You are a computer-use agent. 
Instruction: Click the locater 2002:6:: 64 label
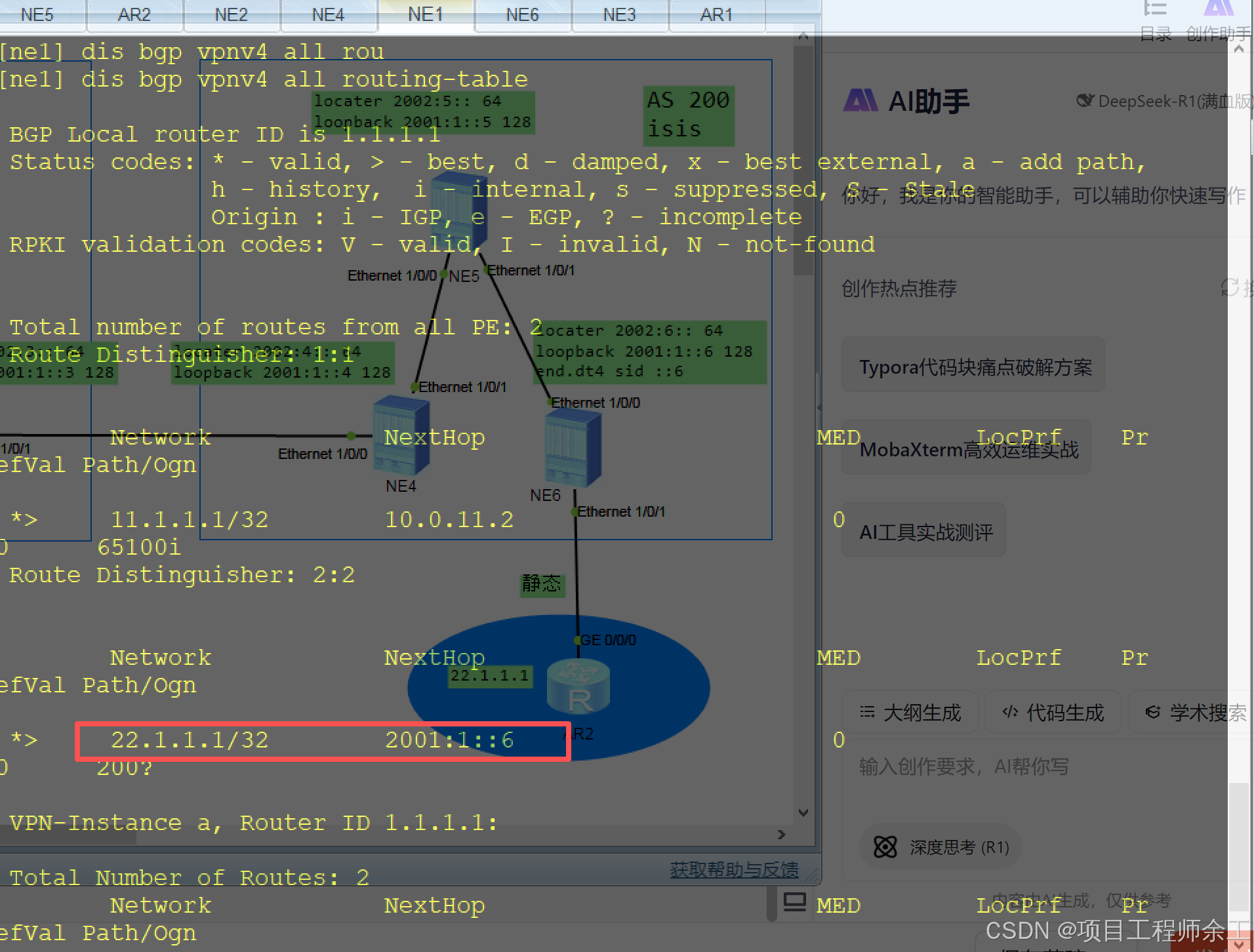point(629,330)
